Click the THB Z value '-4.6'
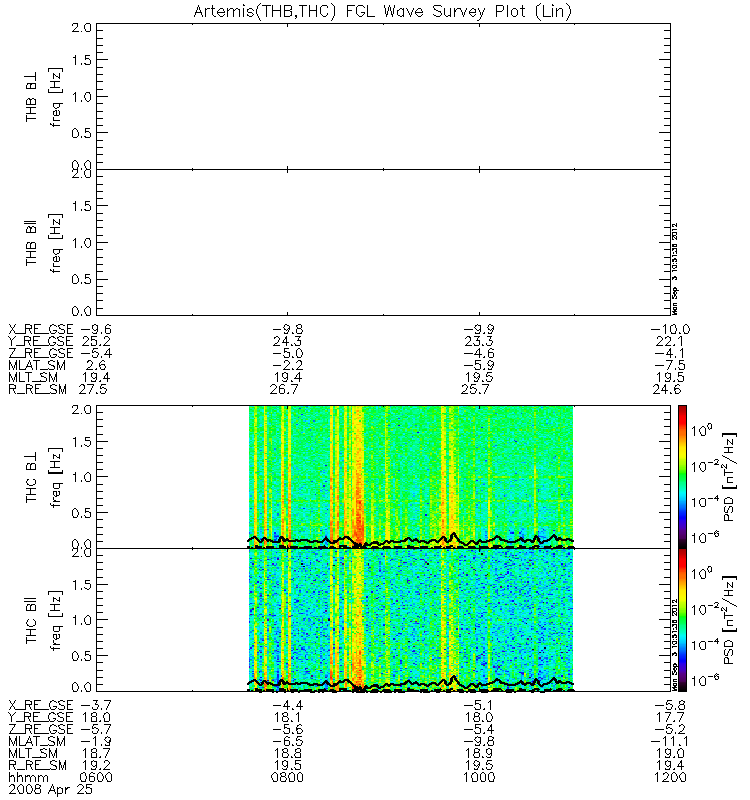The width and height of the screenshot is (750, 800). point(479,353)
